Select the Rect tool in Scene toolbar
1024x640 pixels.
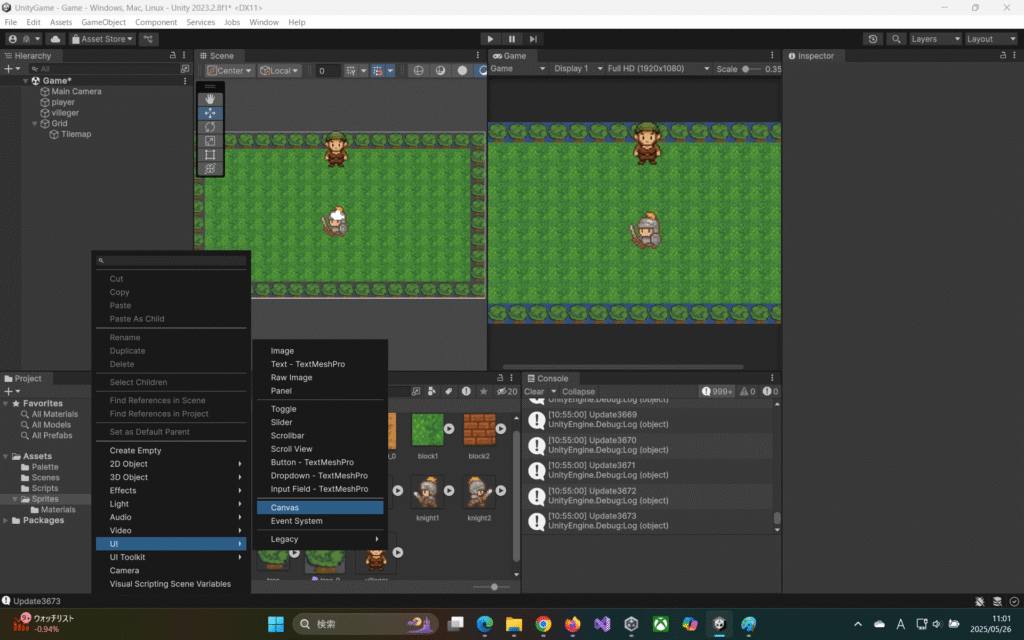(x=210, y=155)
